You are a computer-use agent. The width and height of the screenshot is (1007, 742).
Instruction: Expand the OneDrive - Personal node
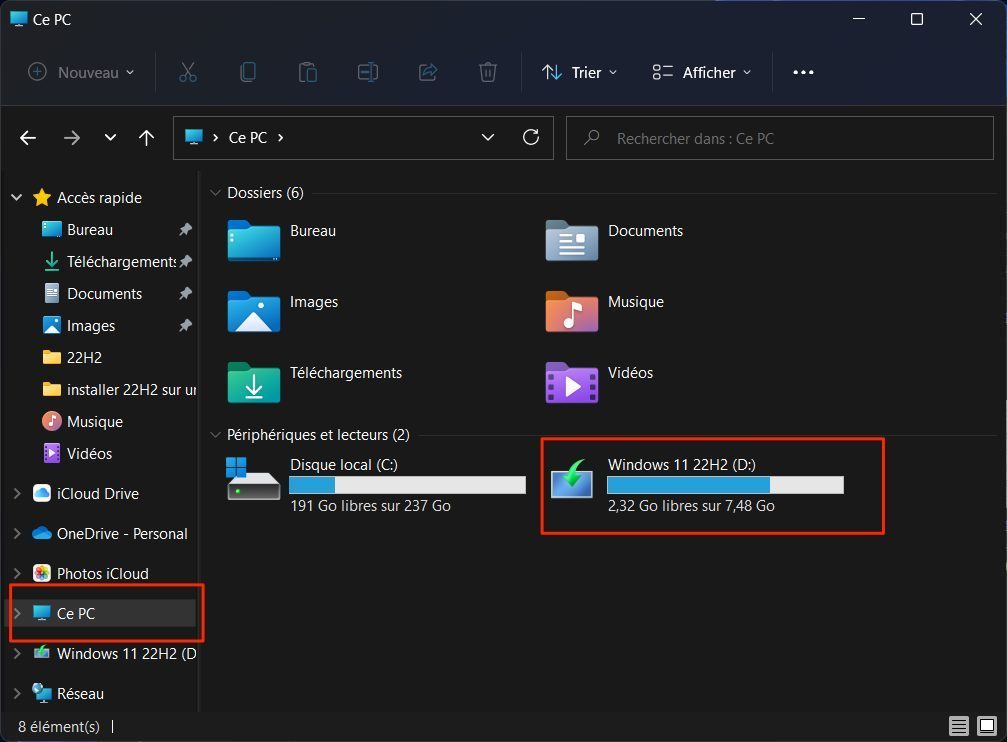[17, 533]
